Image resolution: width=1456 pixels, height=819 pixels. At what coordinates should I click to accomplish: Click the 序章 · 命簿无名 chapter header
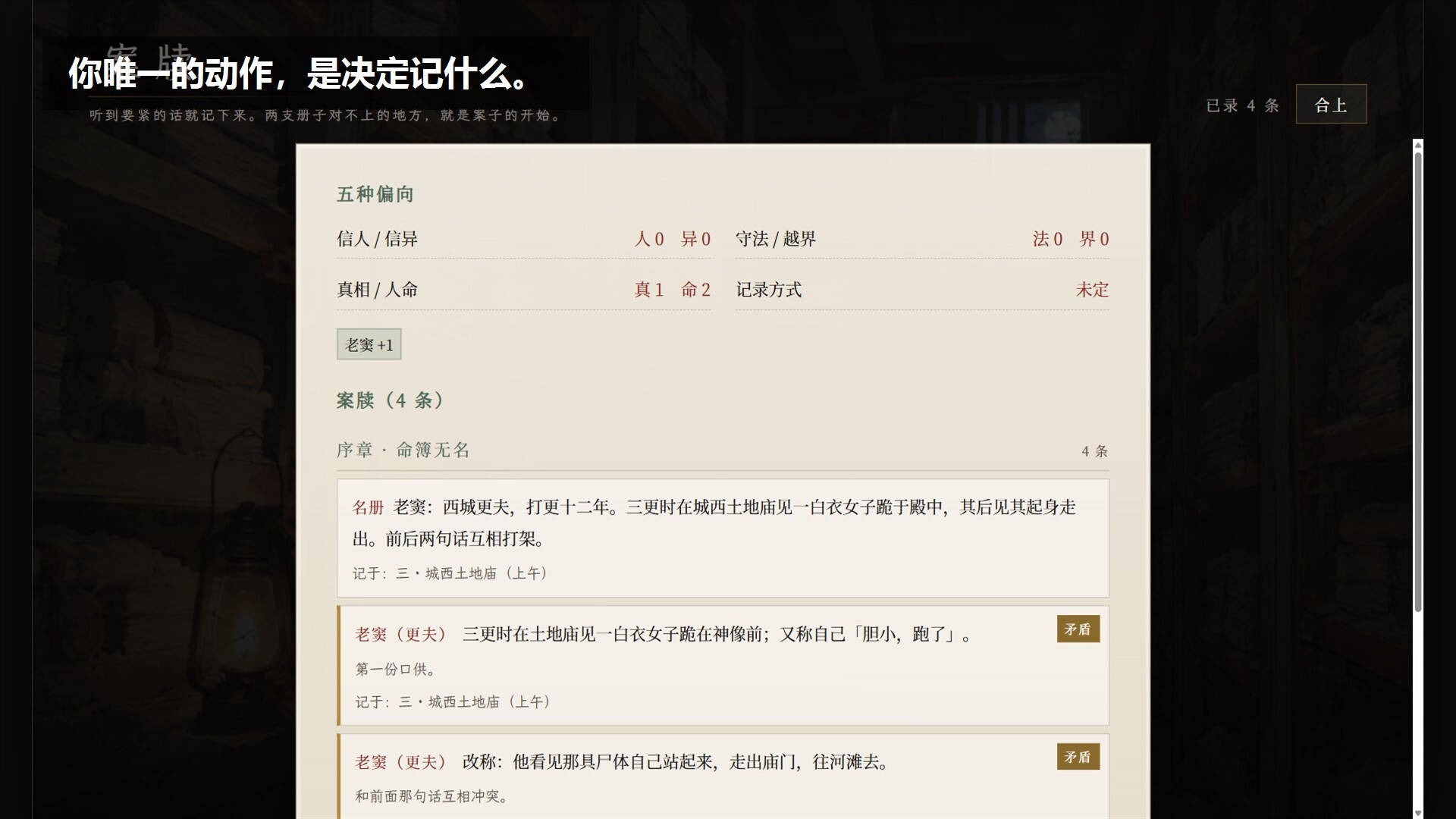[403, 450]
